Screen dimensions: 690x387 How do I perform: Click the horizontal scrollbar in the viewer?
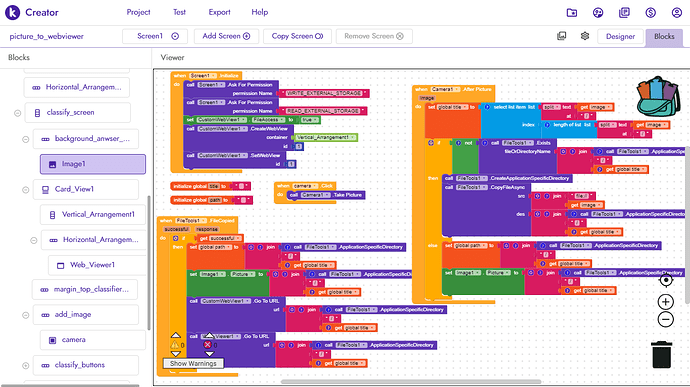tap(411, 382)
